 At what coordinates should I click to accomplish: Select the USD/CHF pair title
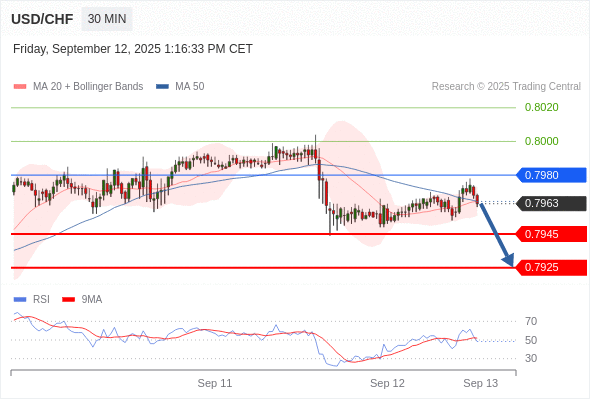point(42,19)
